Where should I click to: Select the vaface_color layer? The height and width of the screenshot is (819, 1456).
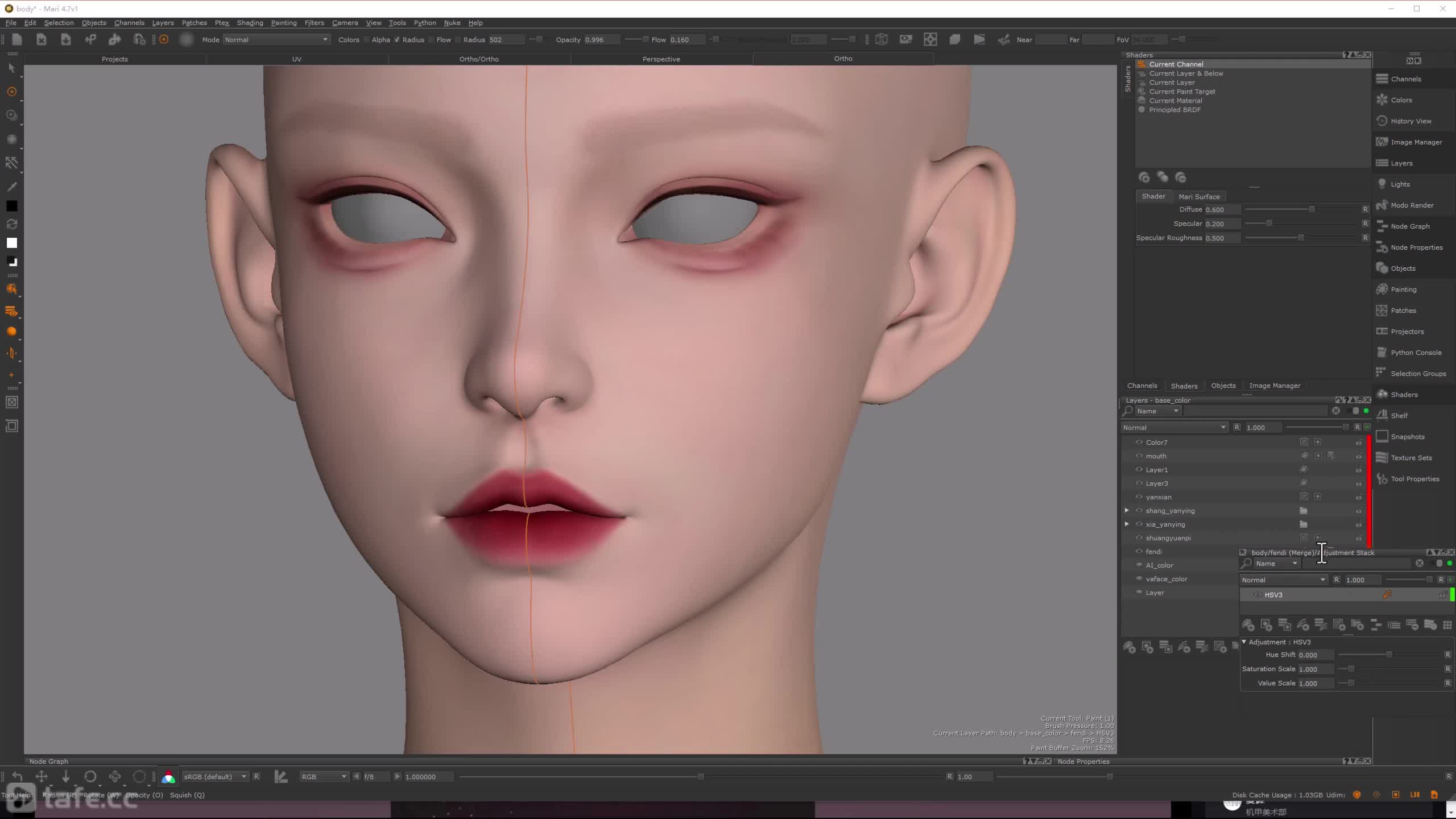click(1166, 578)
